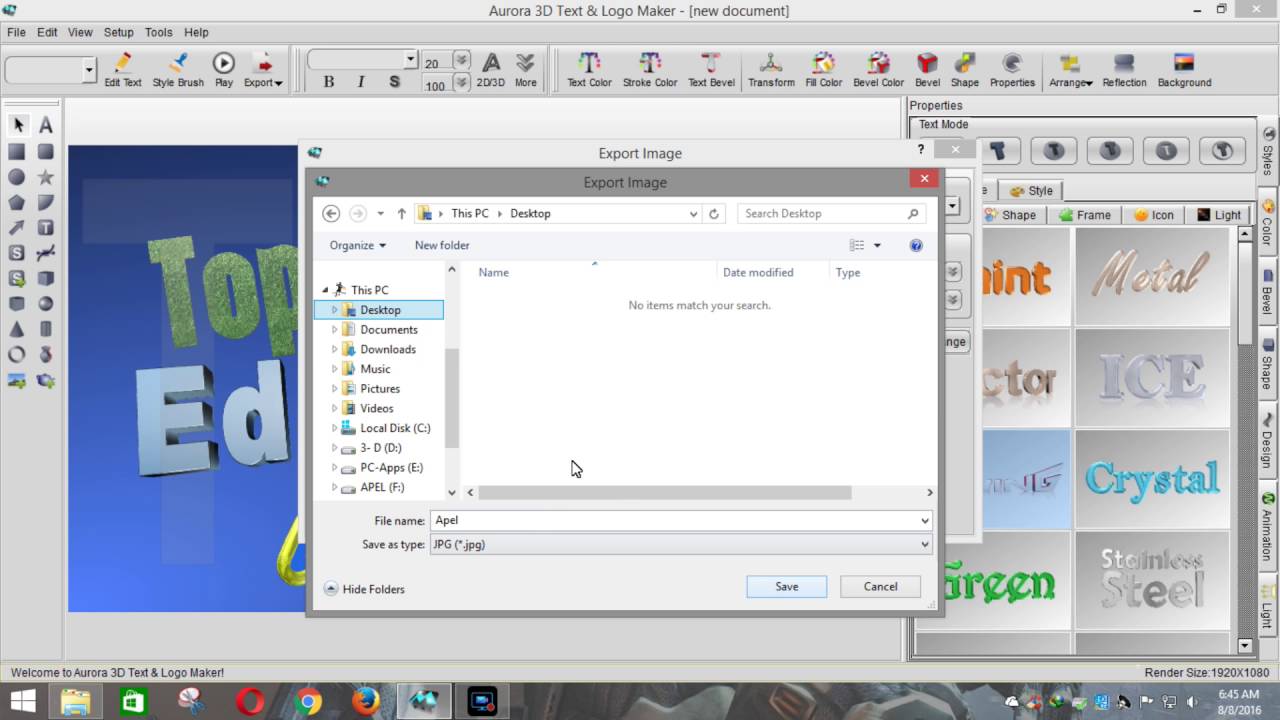
Task: Click the More formatting options icon
Action: 526,71
